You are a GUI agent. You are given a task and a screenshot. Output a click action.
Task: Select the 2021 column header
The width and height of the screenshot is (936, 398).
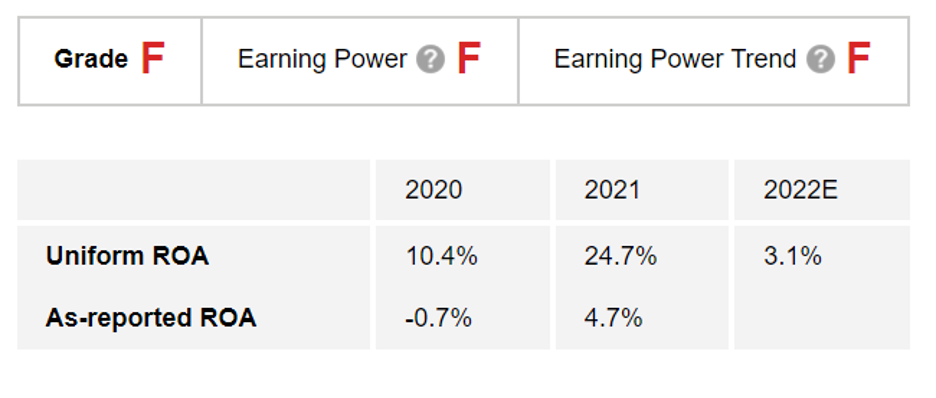(x=642, y=190)
